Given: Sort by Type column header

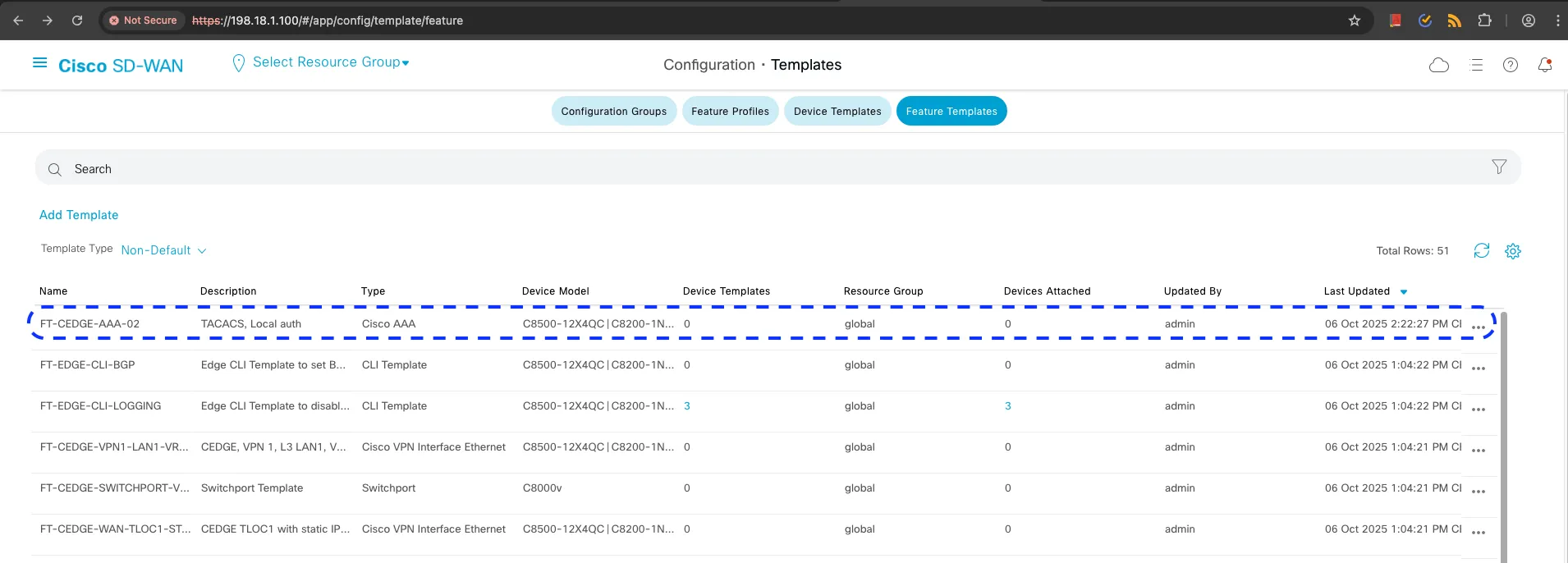Looking at the screenshot, I should [x=373, y=291].
